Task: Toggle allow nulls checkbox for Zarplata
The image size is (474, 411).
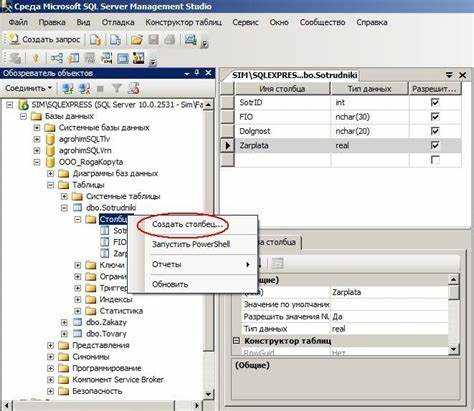Action: [435, 145]
